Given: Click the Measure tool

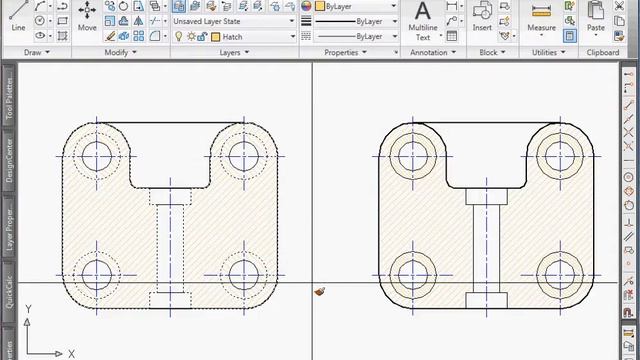Looking at the screenshot, I should click(541, 17).
